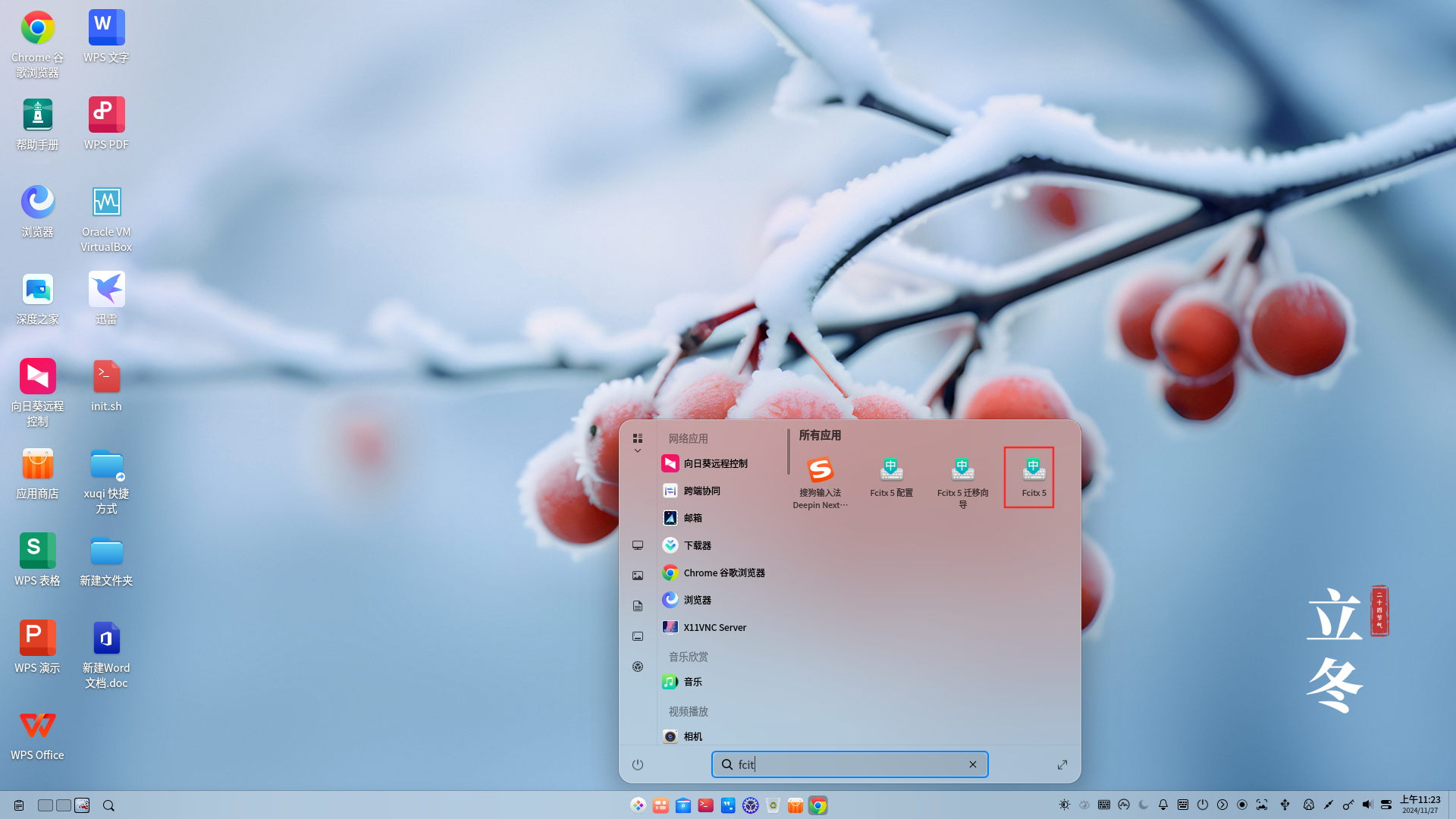Viewport: 1456px width, 819px height.
Task: Select 应用商店 desktop icon
Action: tap(37, 472)
